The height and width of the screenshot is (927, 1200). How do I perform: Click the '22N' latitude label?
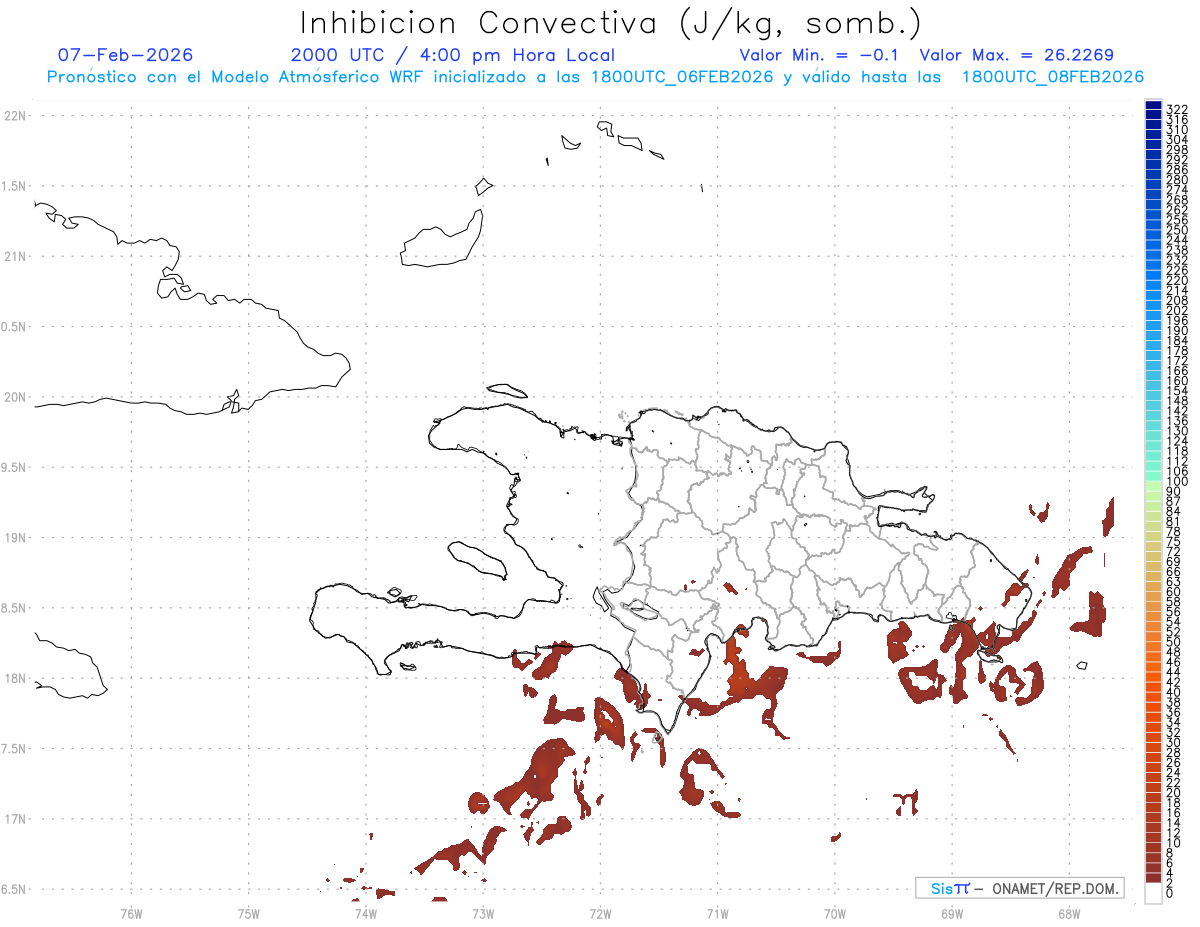(15, 116)
